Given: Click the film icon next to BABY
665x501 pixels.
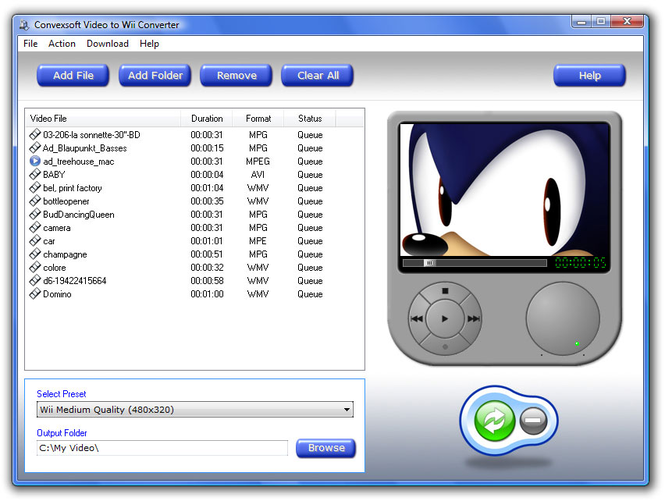Looking at the screenshot, I should (35, 174).
